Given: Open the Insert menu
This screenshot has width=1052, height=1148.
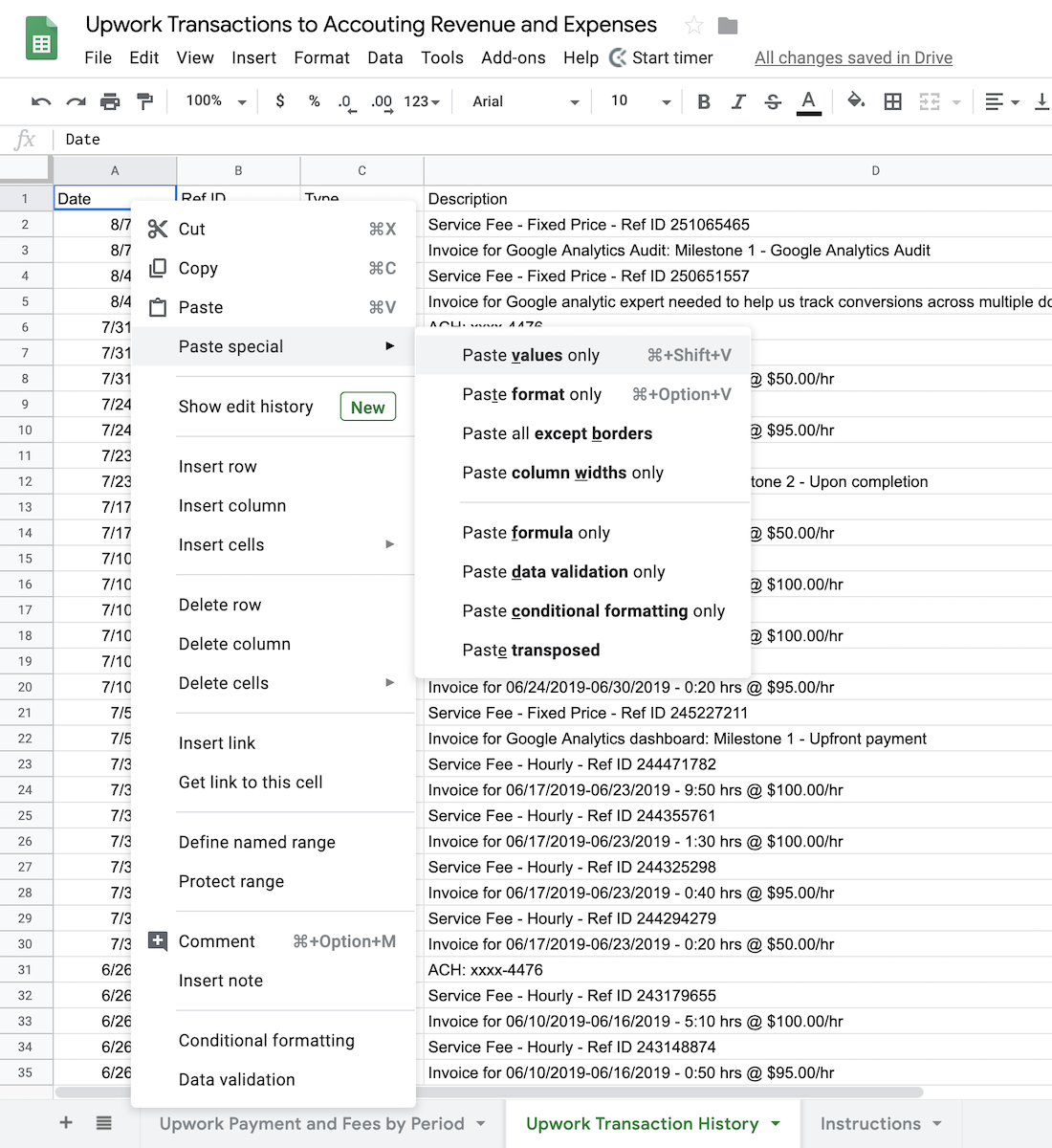Looking at the screenshot, I should tap(253, 57).
